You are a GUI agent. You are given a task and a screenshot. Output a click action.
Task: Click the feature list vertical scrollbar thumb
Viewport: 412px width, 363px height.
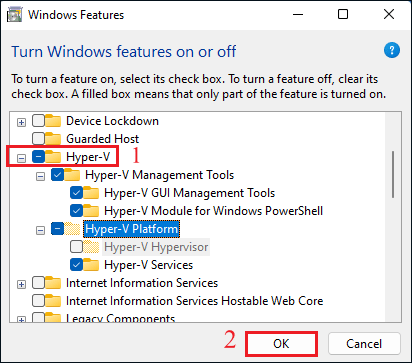click(x=393, y=174)
